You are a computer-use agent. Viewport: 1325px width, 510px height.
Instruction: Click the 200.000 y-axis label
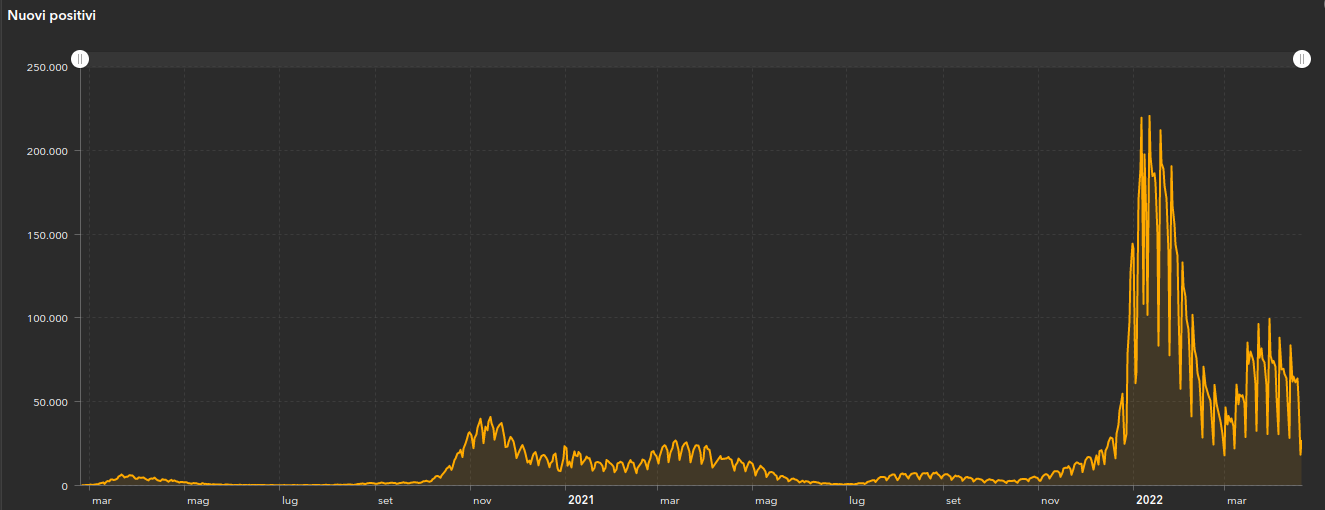tap(48, 151)
